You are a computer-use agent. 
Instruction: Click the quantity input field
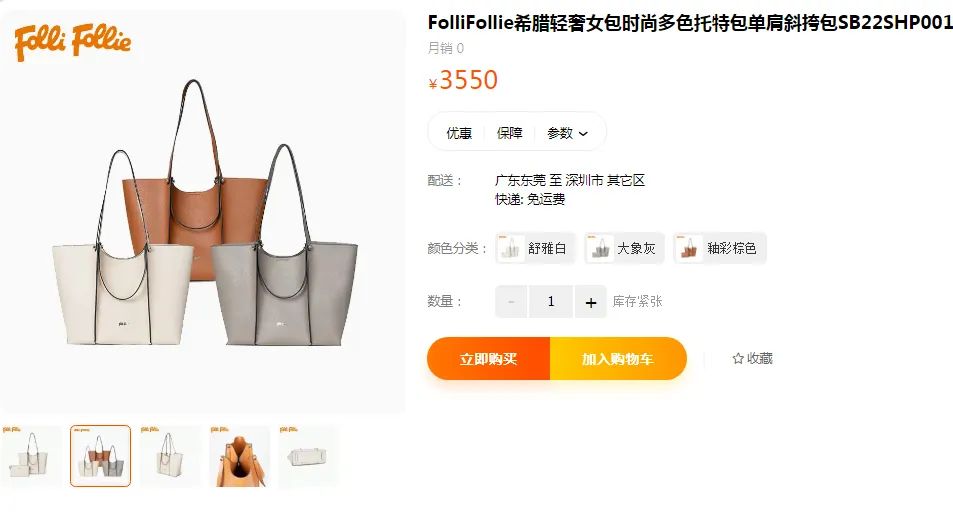[x=551, y=302]
